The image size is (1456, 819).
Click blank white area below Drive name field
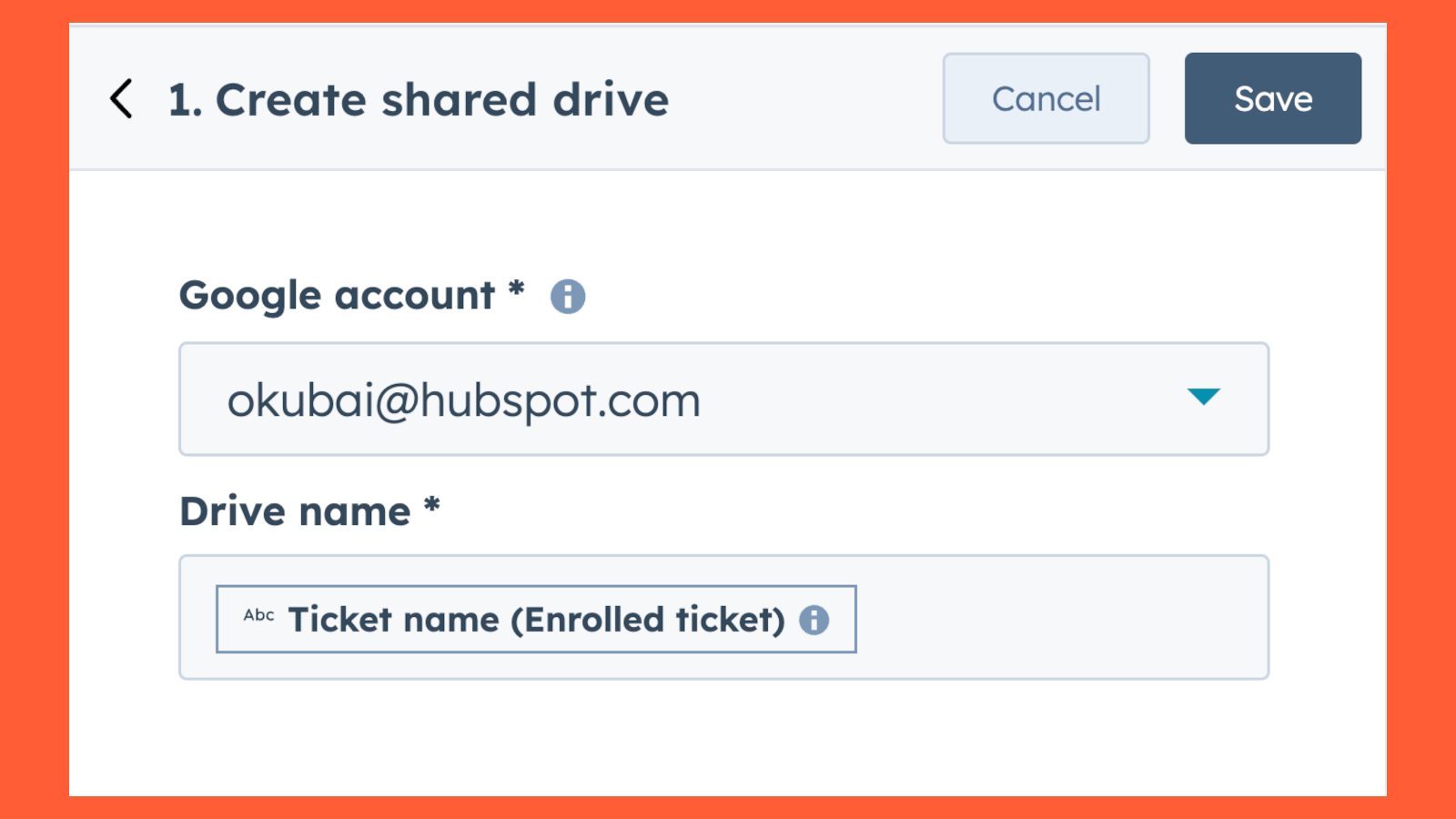(723, 737)
